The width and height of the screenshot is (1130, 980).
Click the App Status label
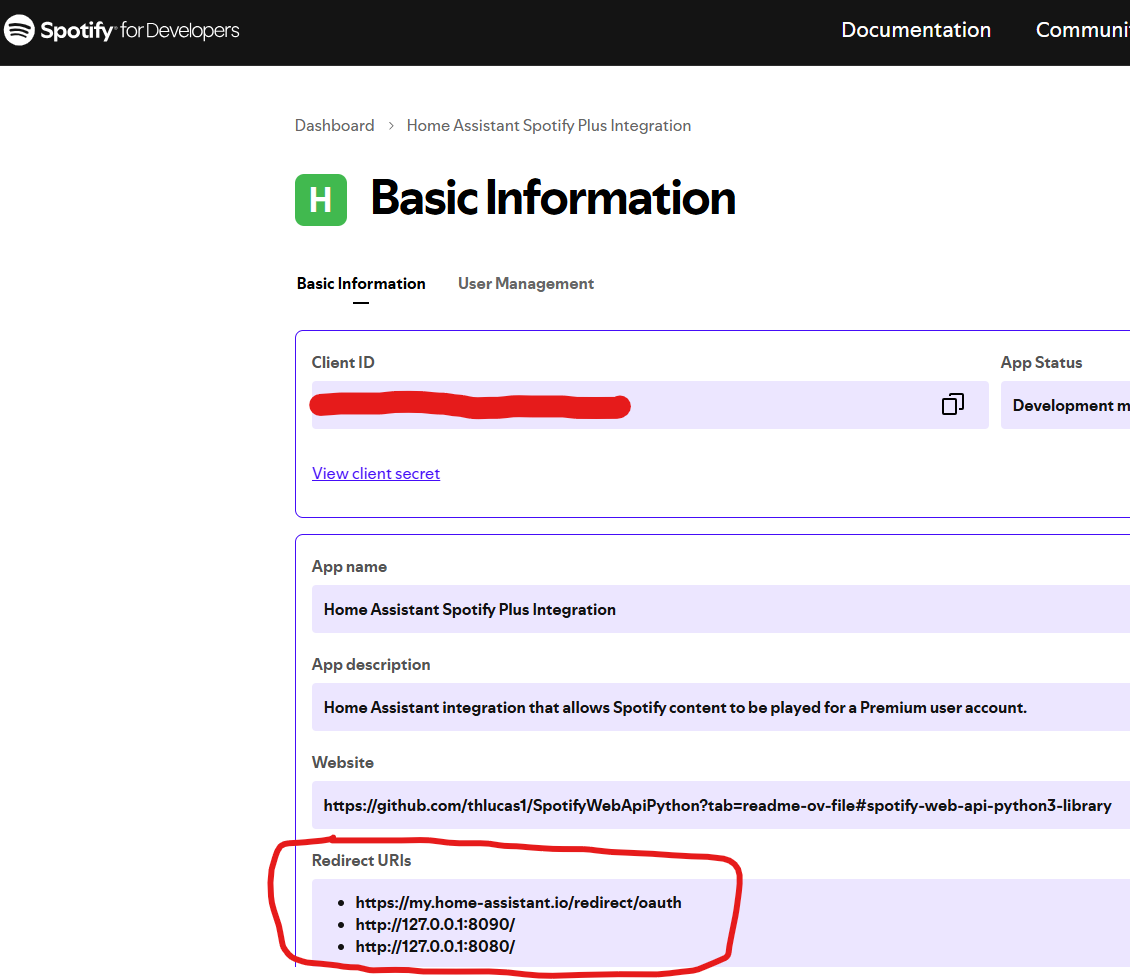coord(1041,362)
